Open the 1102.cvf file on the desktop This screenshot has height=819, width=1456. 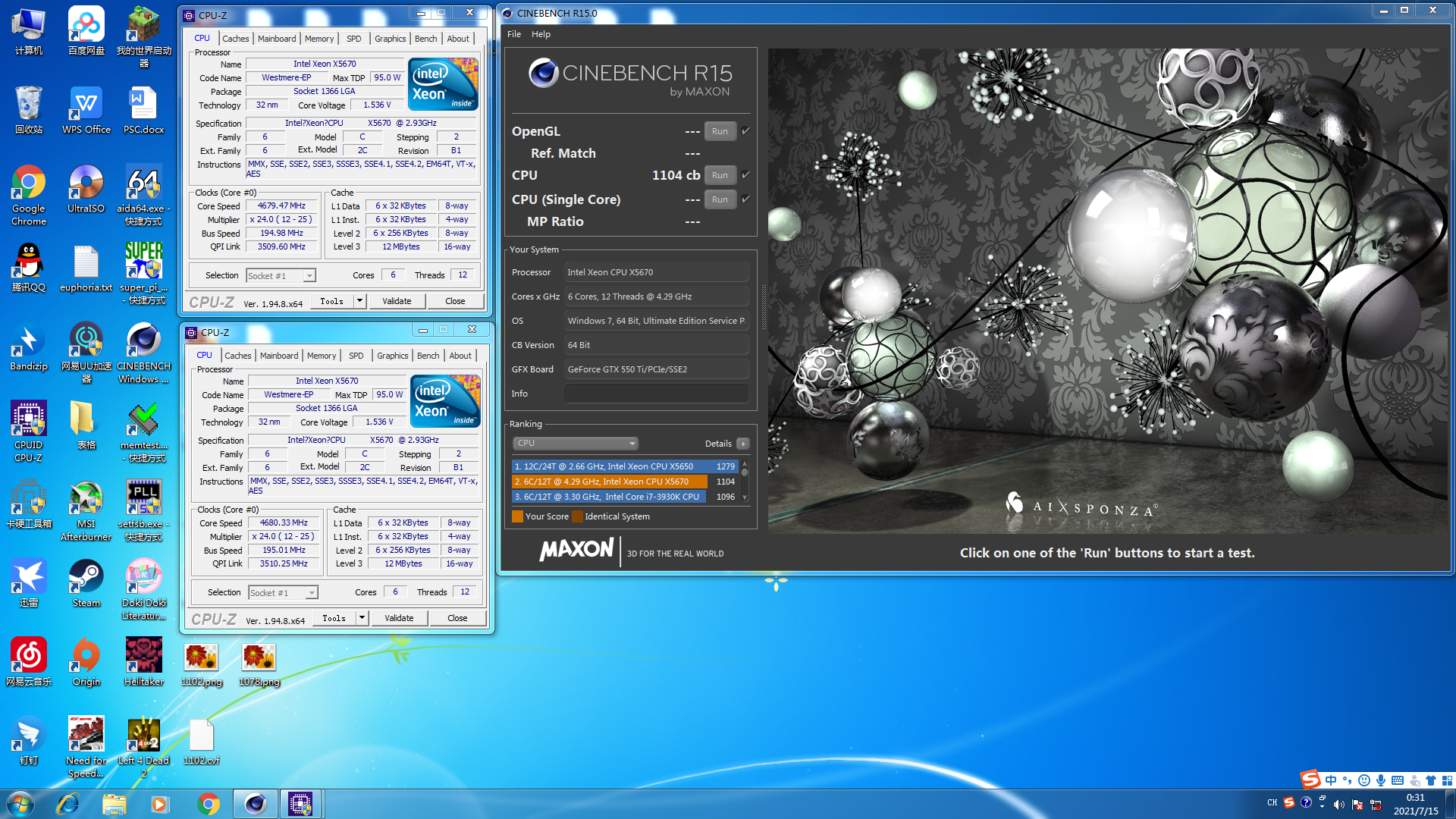[201, 742]
